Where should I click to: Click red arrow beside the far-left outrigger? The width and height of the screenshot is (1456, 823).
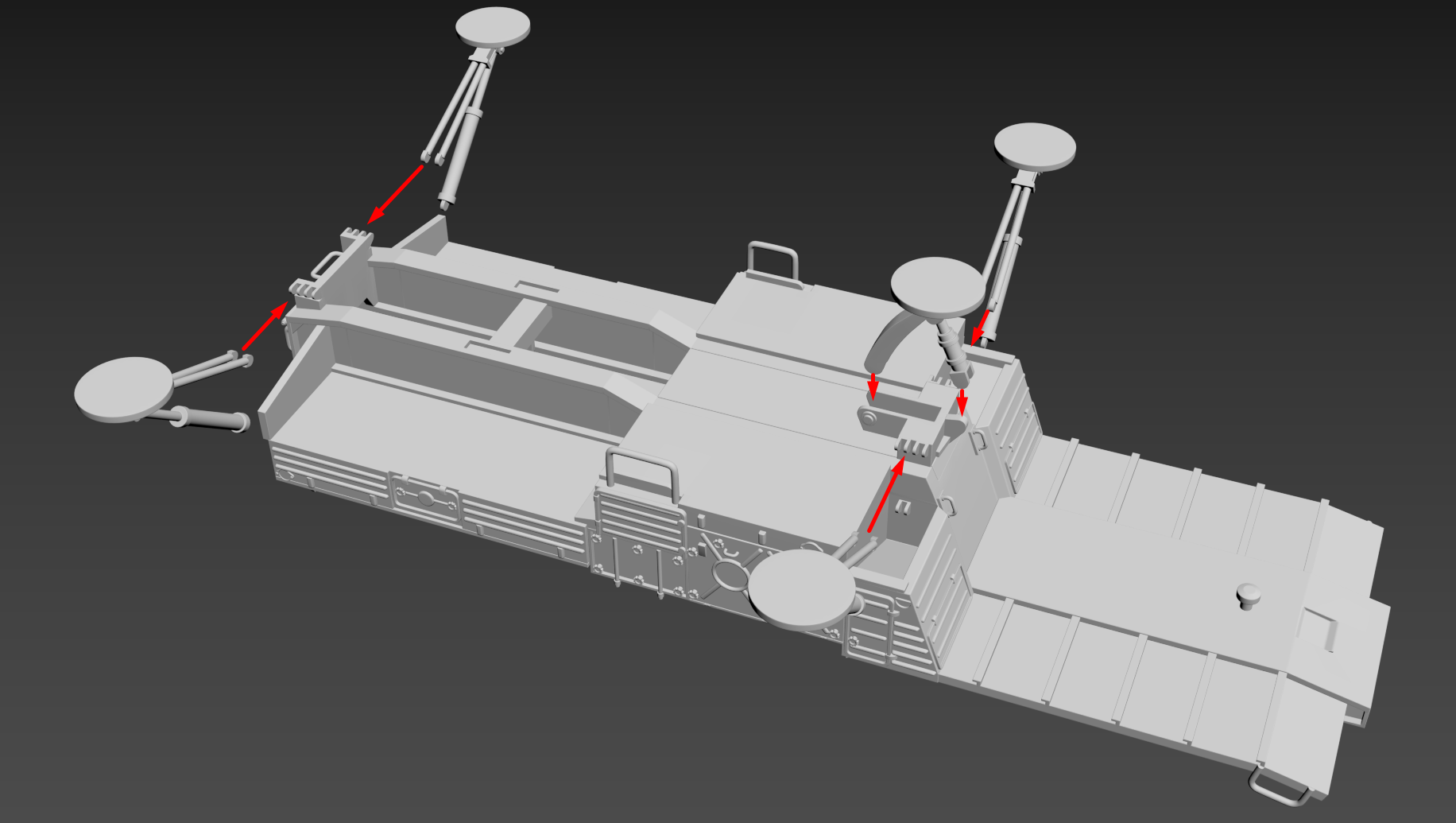[x=264, y=327]
